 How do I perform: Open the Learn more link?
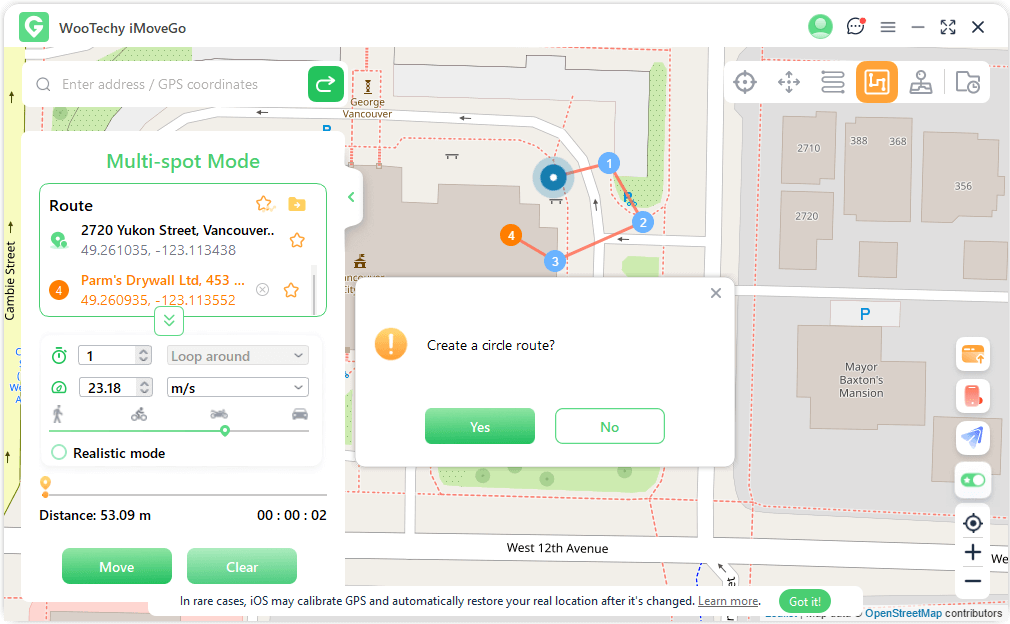click(x=728, y=601)
